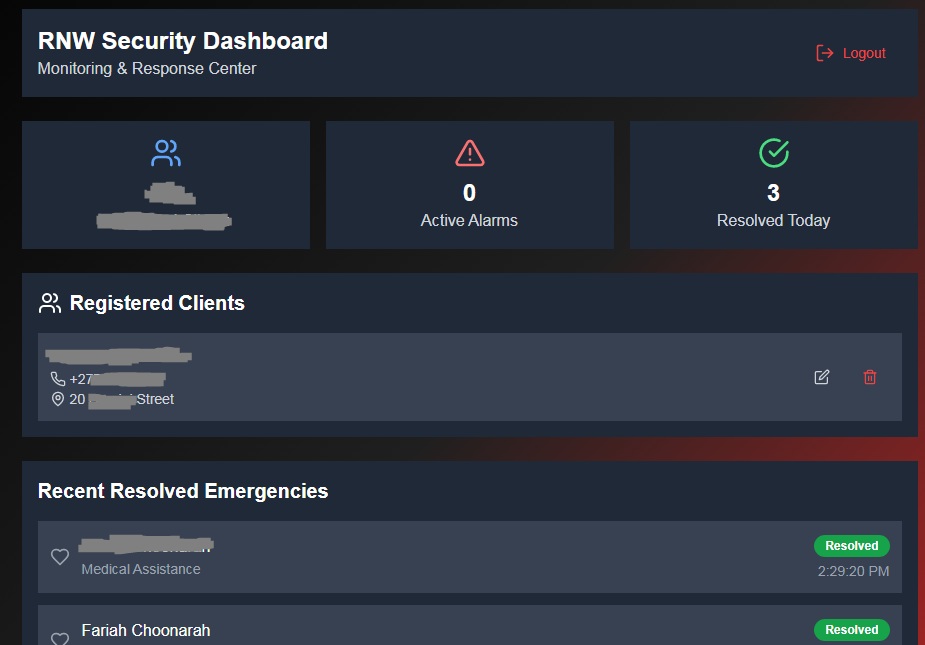The width and height of the screenshot is (925, 645).
Task: Click the red alarm triangle icon
Action: [x=470, y=153]
